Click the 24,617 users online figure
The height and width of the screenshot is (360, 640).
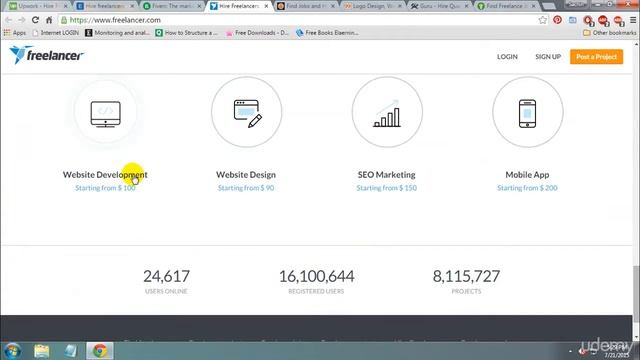166,276
